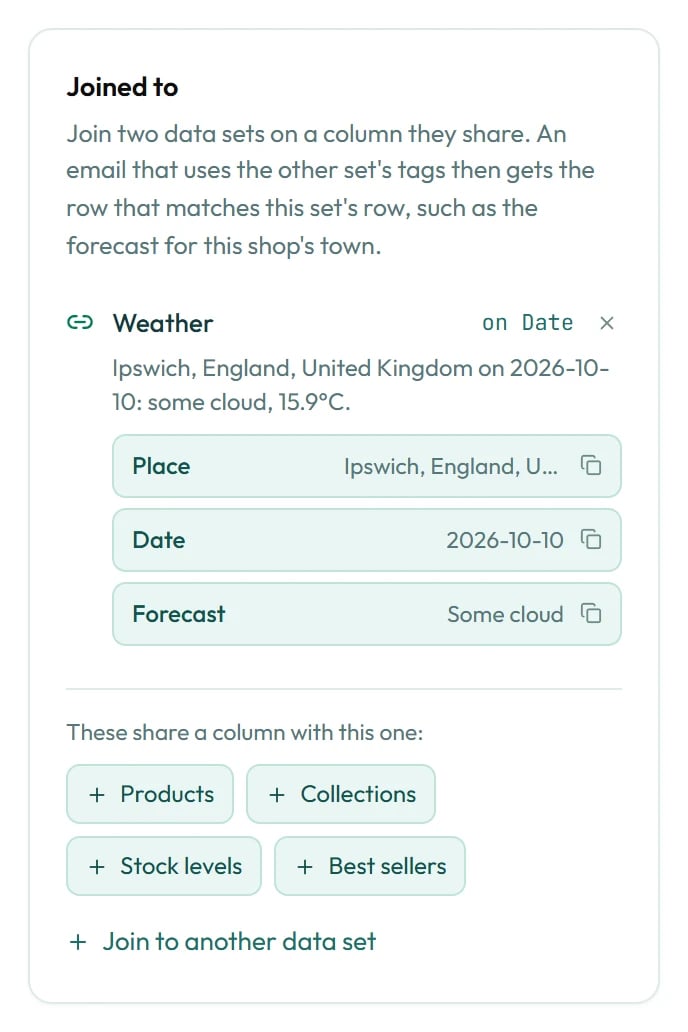Select the Place tag row
688x1032 pixels.
coord(367,466)
